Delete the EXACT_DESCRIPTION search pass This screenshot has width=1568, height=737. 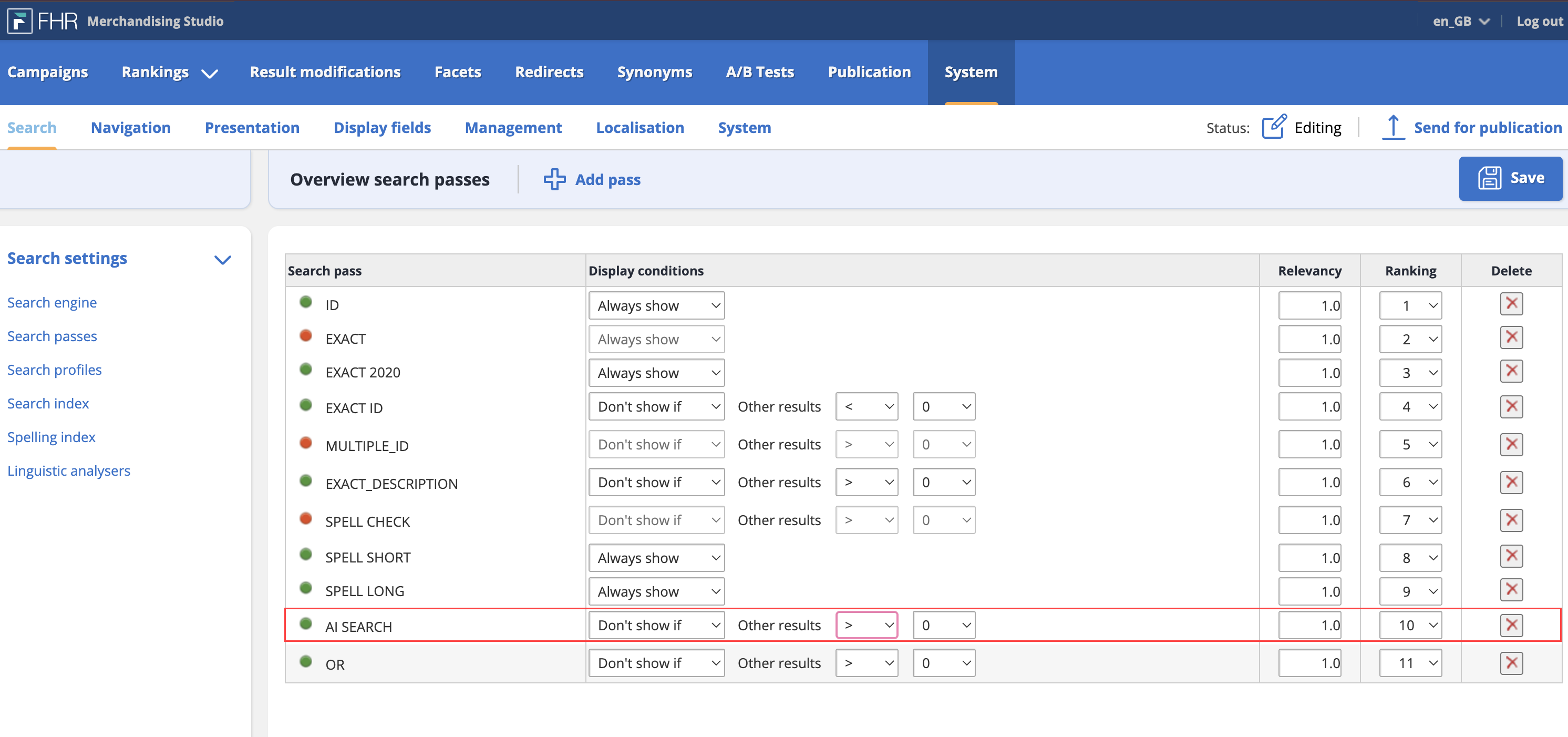[1511, 483]
